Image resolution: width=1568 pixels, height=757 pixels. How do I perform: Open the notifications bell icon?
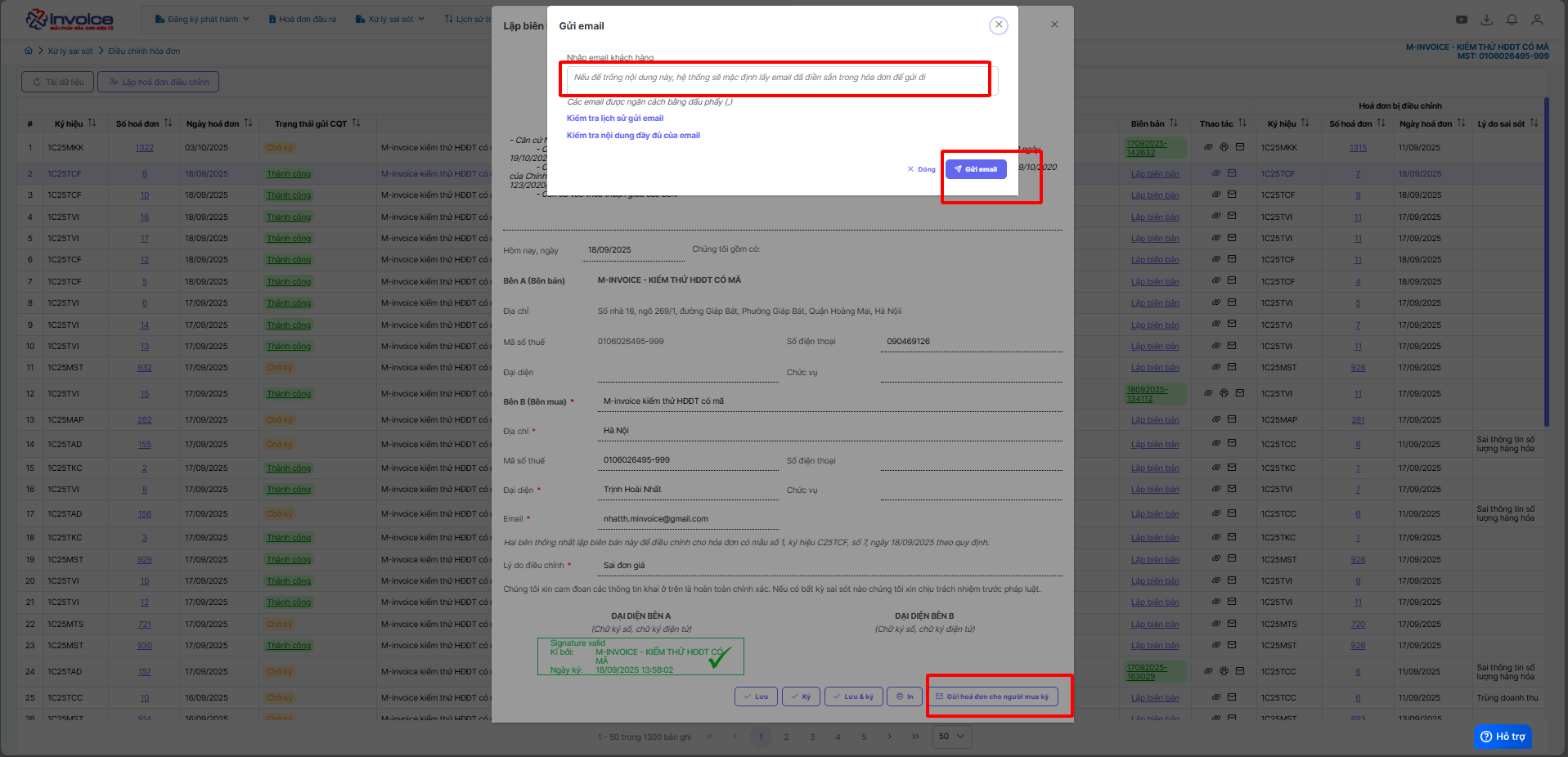(x=1512, y=20)
